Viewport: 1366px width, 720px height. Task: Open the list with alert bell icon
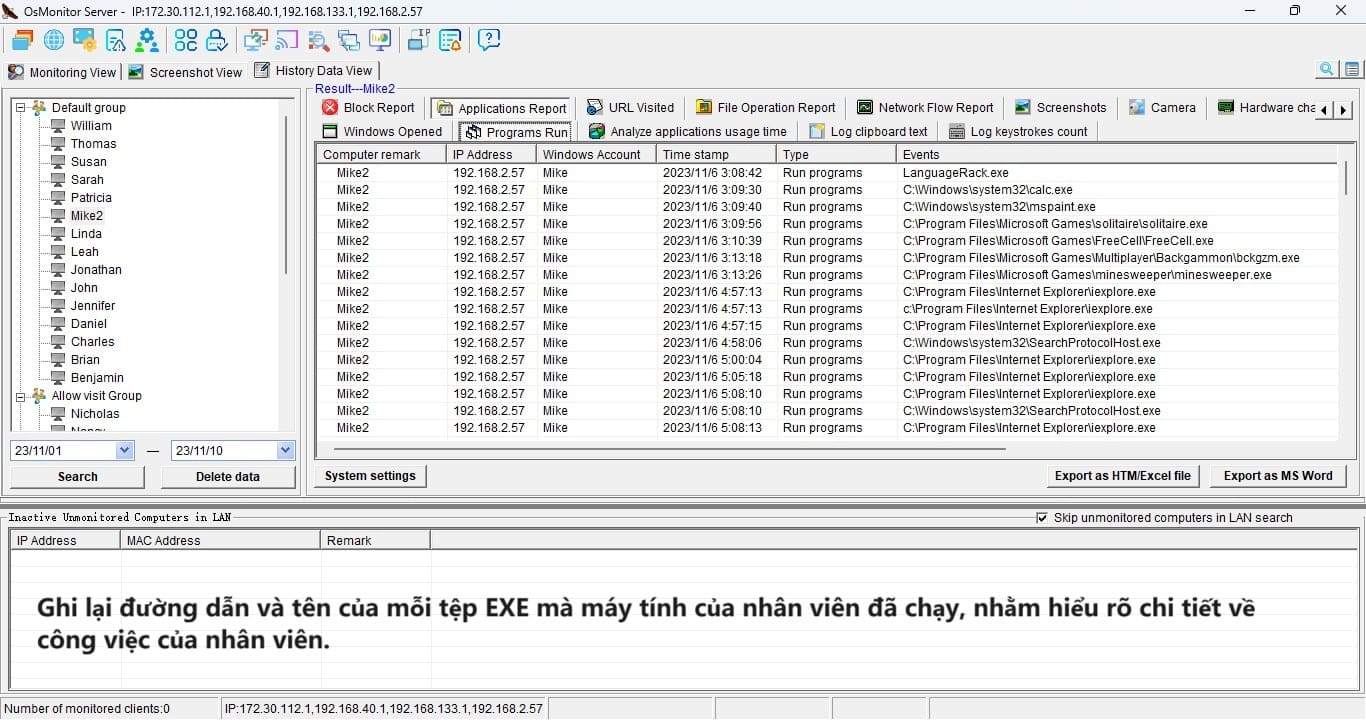point(450,40)
